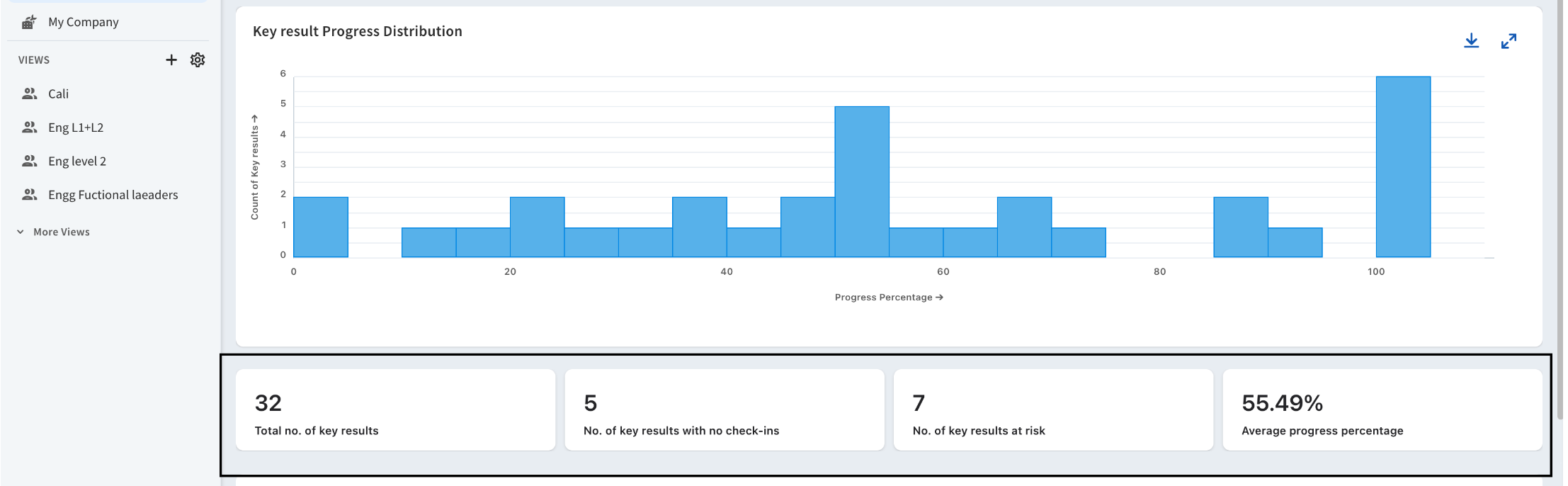Click the people icon beside Cali
The height and width of the screenshot is (486, 1568).
click(30, 94)
